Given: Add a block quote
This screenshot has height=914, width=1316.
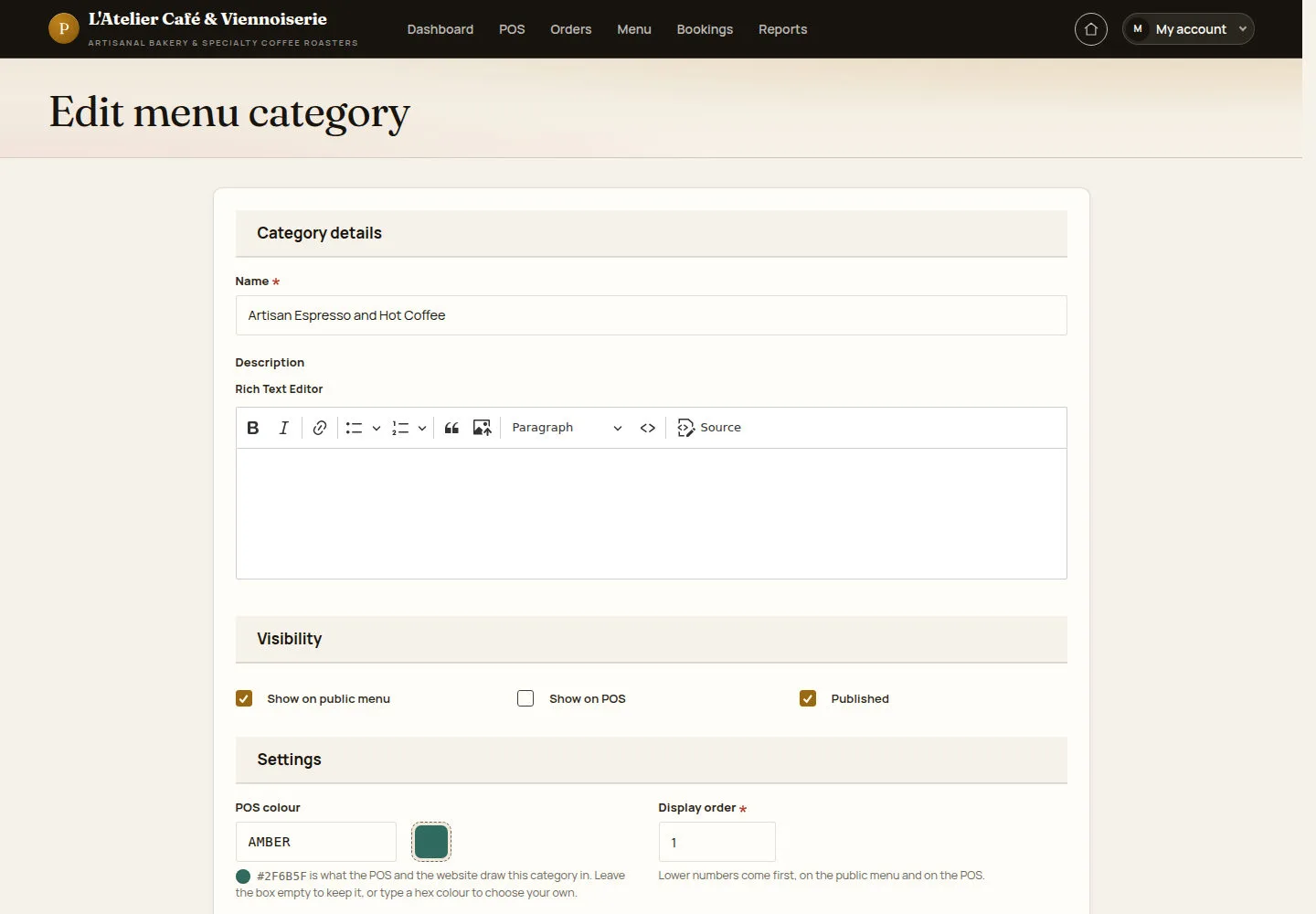Looking at the screenshot, I should [451, 428].
